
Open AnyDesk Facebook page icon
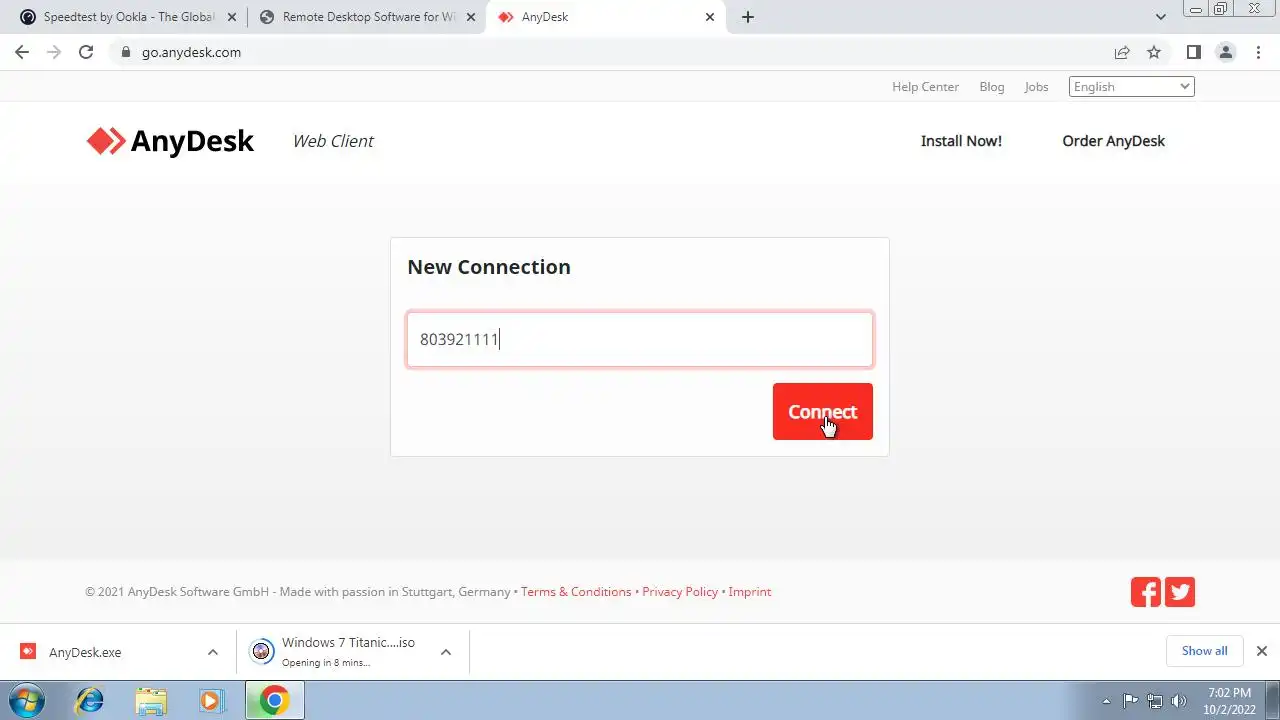(1146, 592)
